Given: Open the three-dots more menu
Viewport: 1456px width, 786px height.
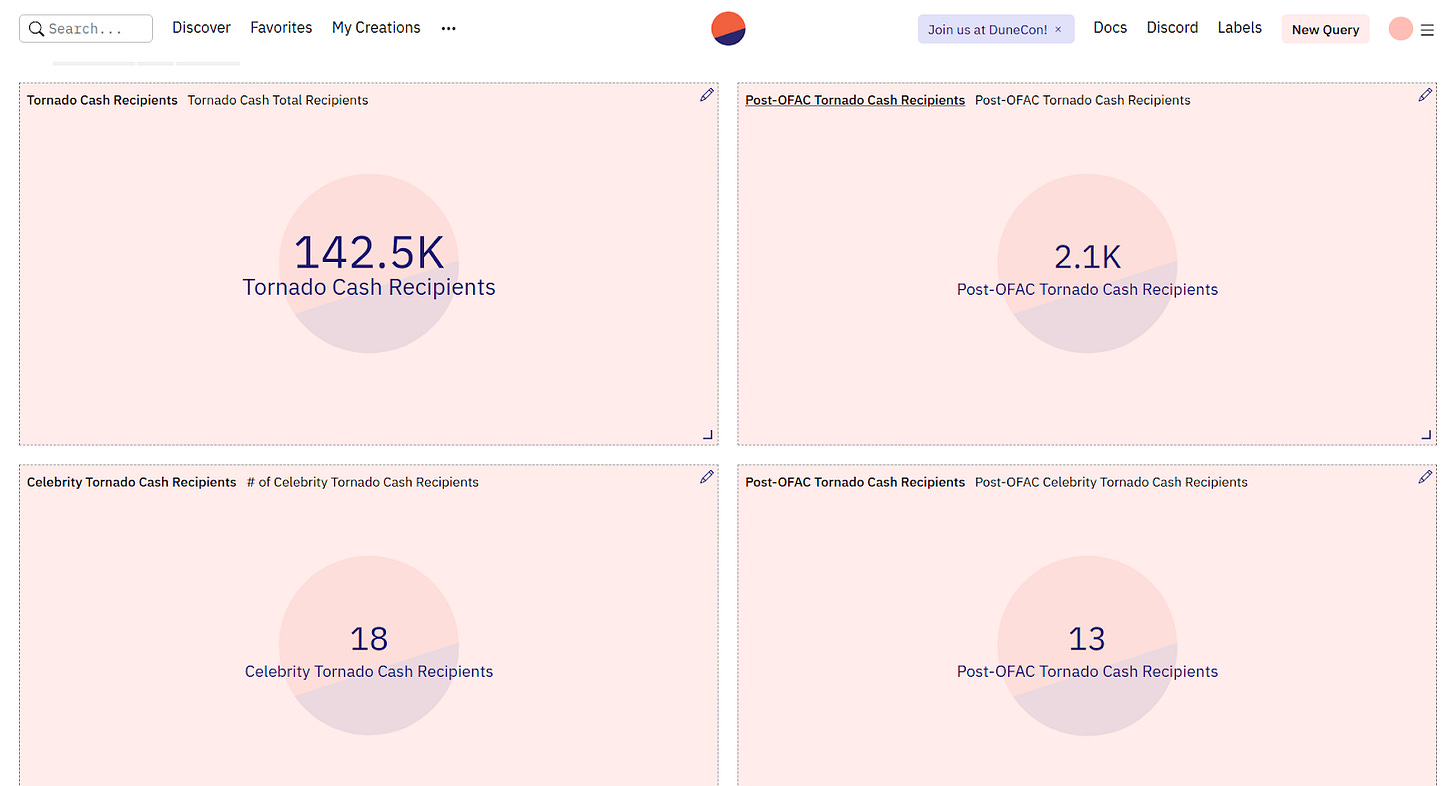Looking at the screenshot, I should (449, 29).
